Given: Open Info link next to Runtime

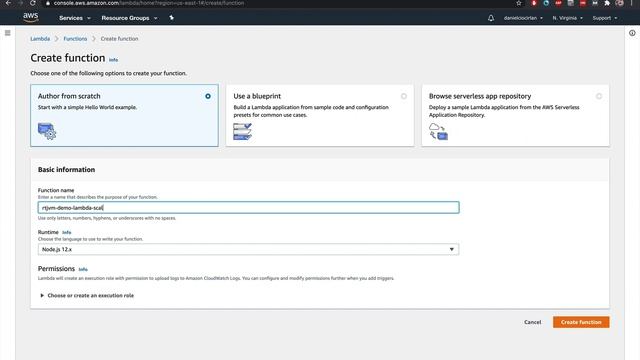Looking at the screenshot, I should [x=67, y=232].
